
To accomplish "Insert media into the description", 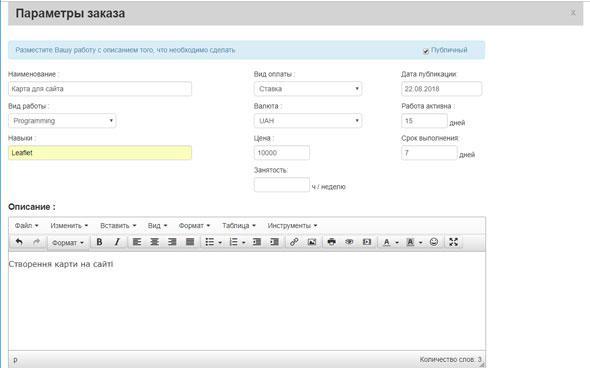I will [367, 242].
